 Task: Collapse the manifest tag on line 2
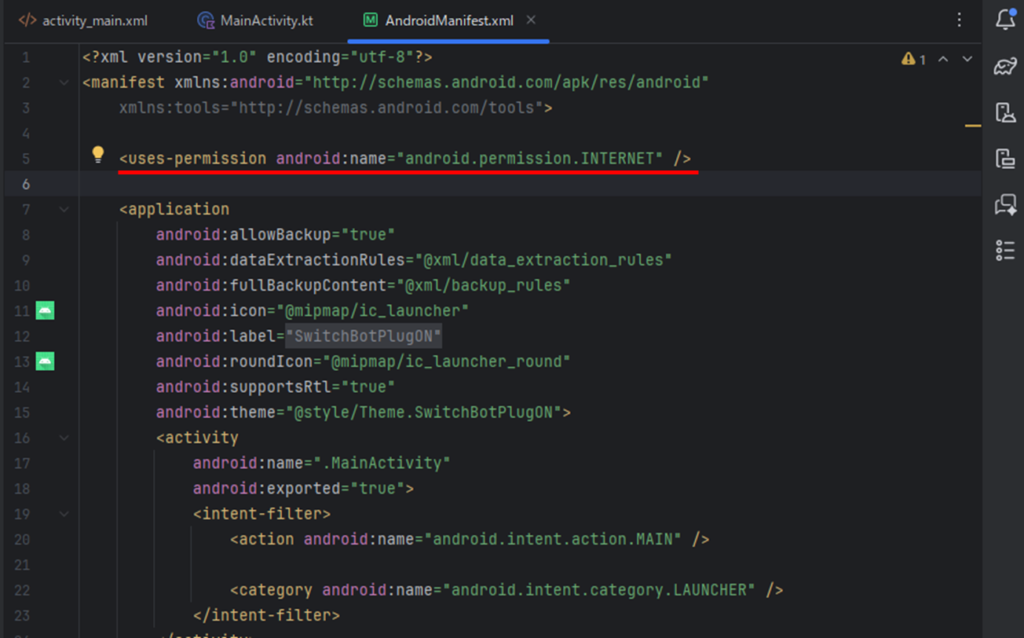click(65, 82)
